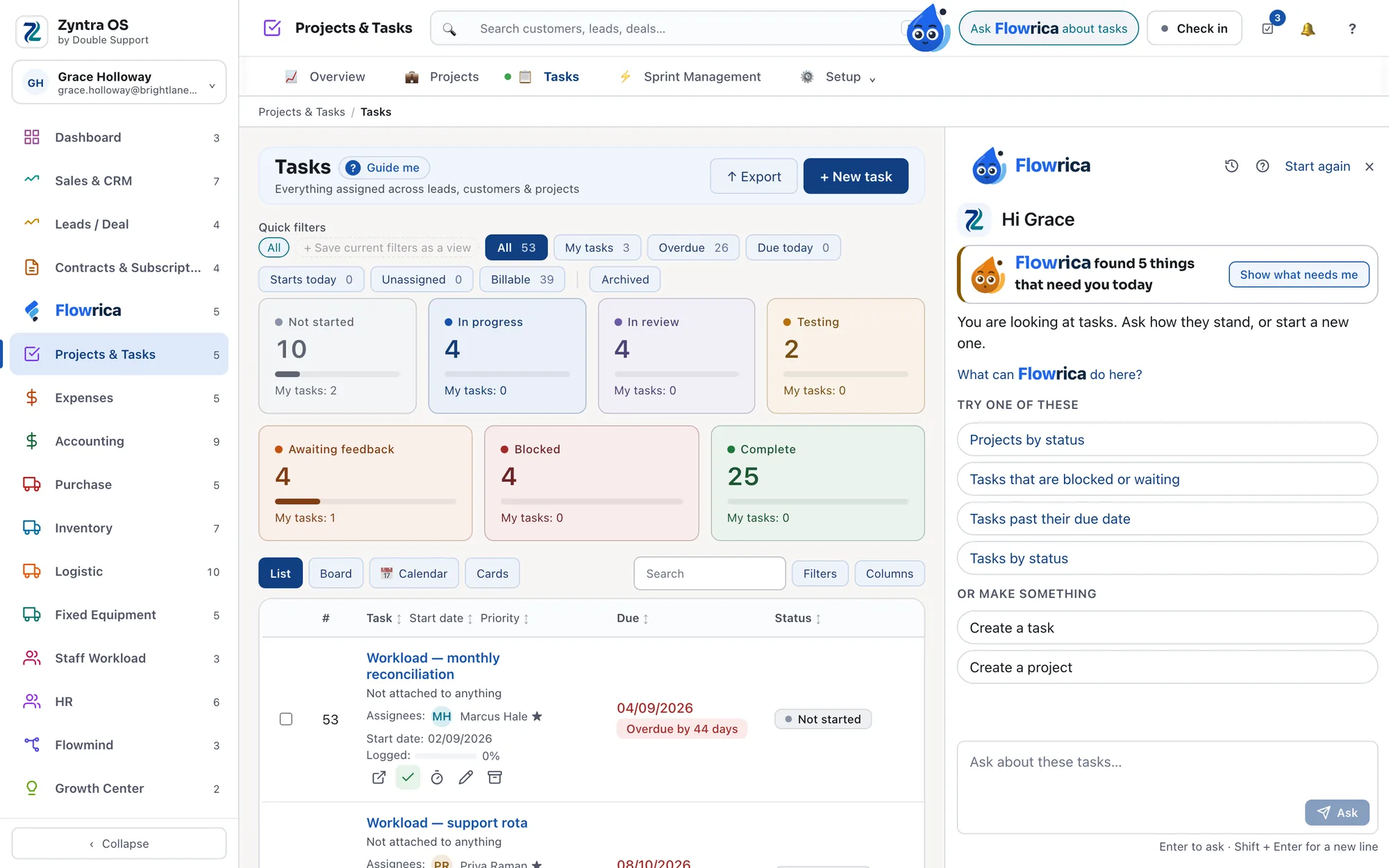The image size is (1389, 868).
Task: Toggle the All quick filter pill
Action: pos(274,248)
